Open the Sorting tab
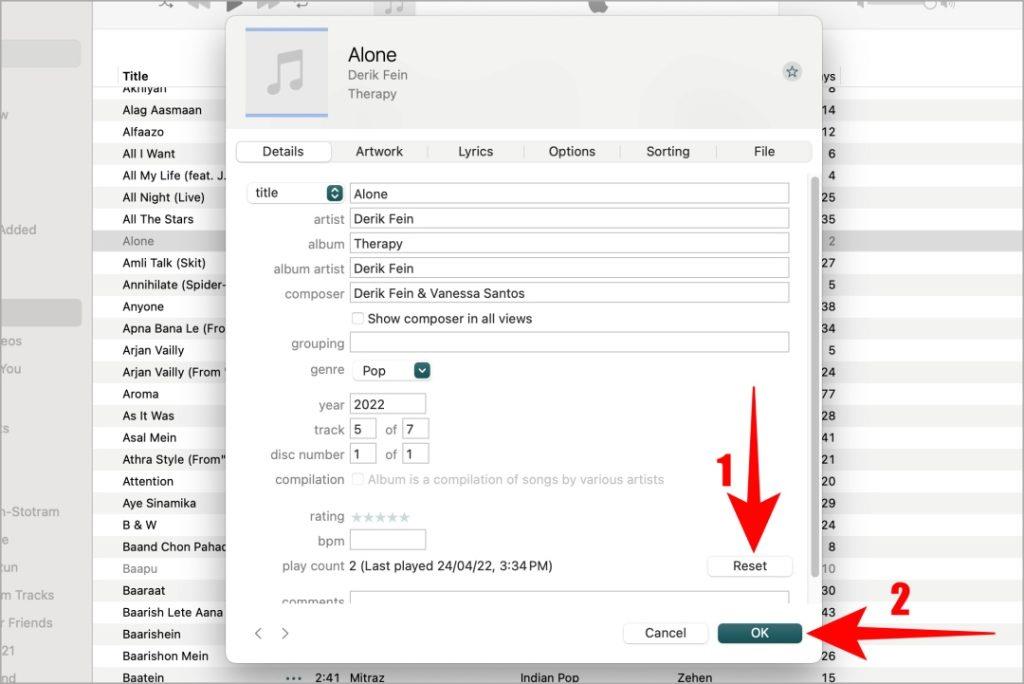Screen dimensions: 1024x684 (x=668, y=151)
